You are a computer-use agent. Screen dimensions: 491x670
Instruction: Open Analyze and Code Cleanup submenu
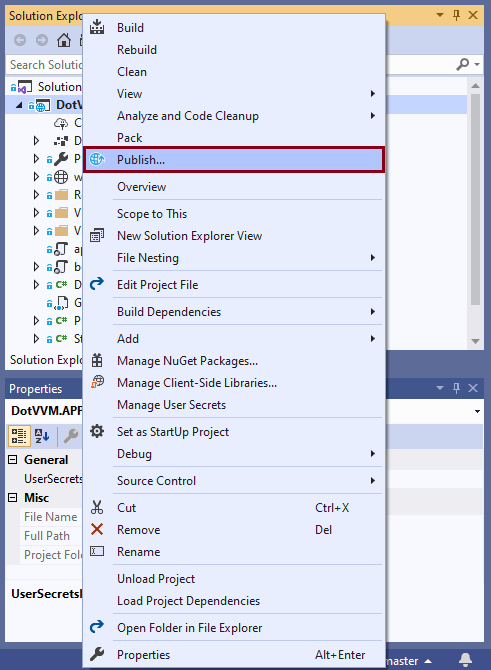(x=234, y=116)
